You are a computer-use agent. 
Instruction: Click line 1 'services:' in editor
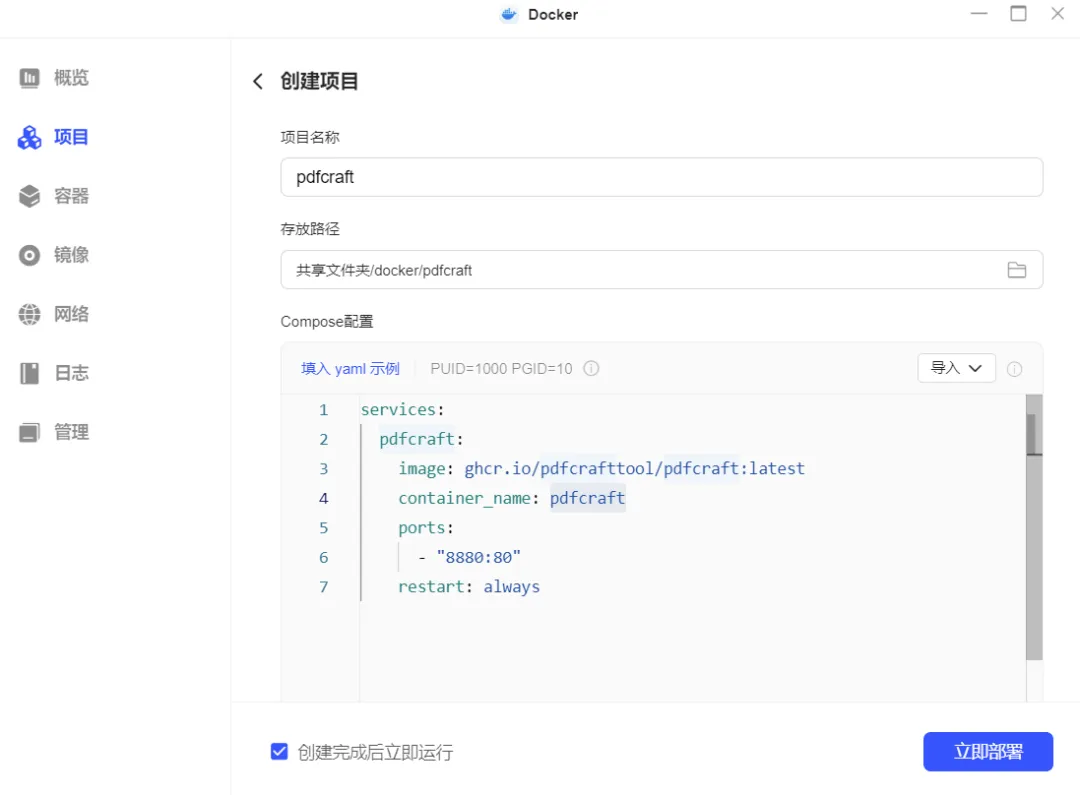click(x=402, y=409)
